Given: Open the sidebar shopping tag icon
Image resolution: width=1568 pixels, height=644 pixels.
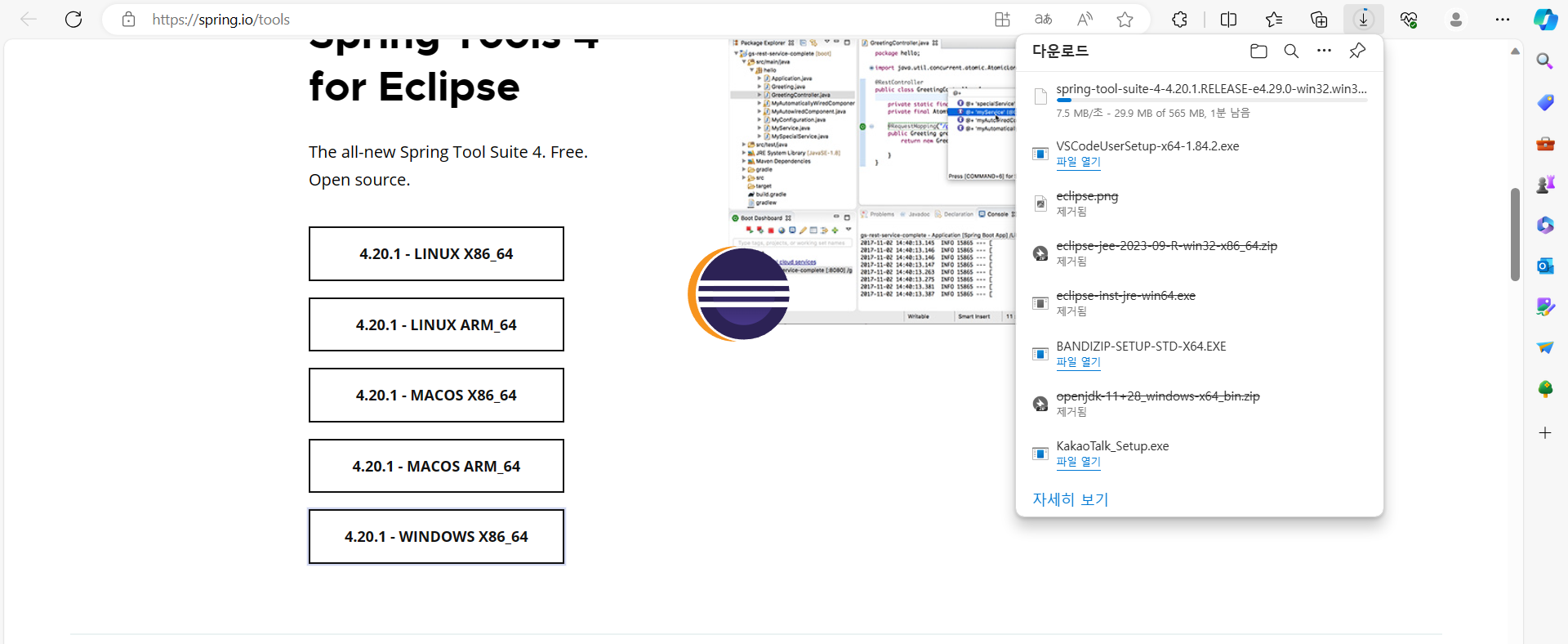Looking at the screenshot, I should click(1545, 102).
